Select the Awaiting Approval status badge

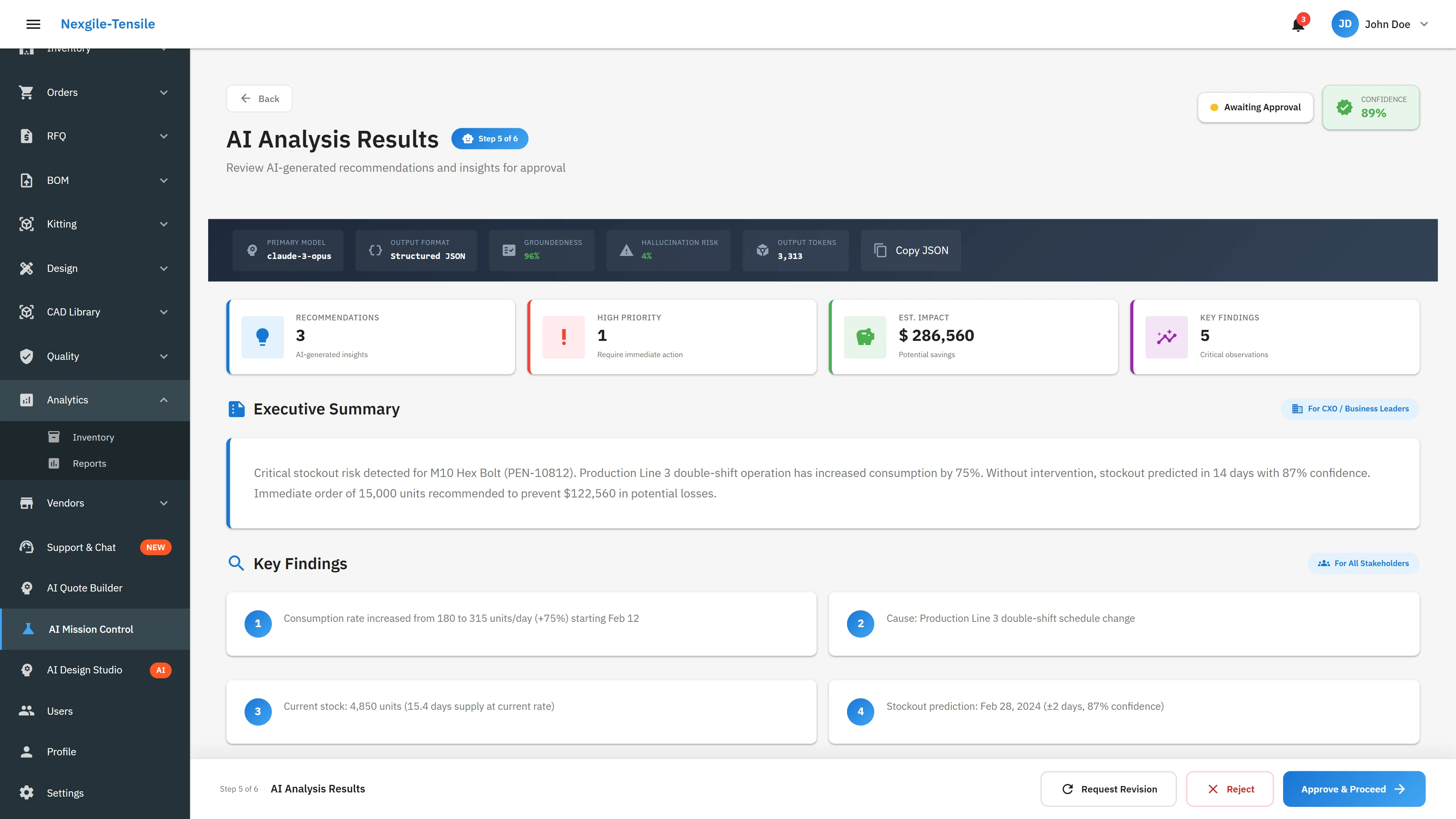(x=1255, y=107)
